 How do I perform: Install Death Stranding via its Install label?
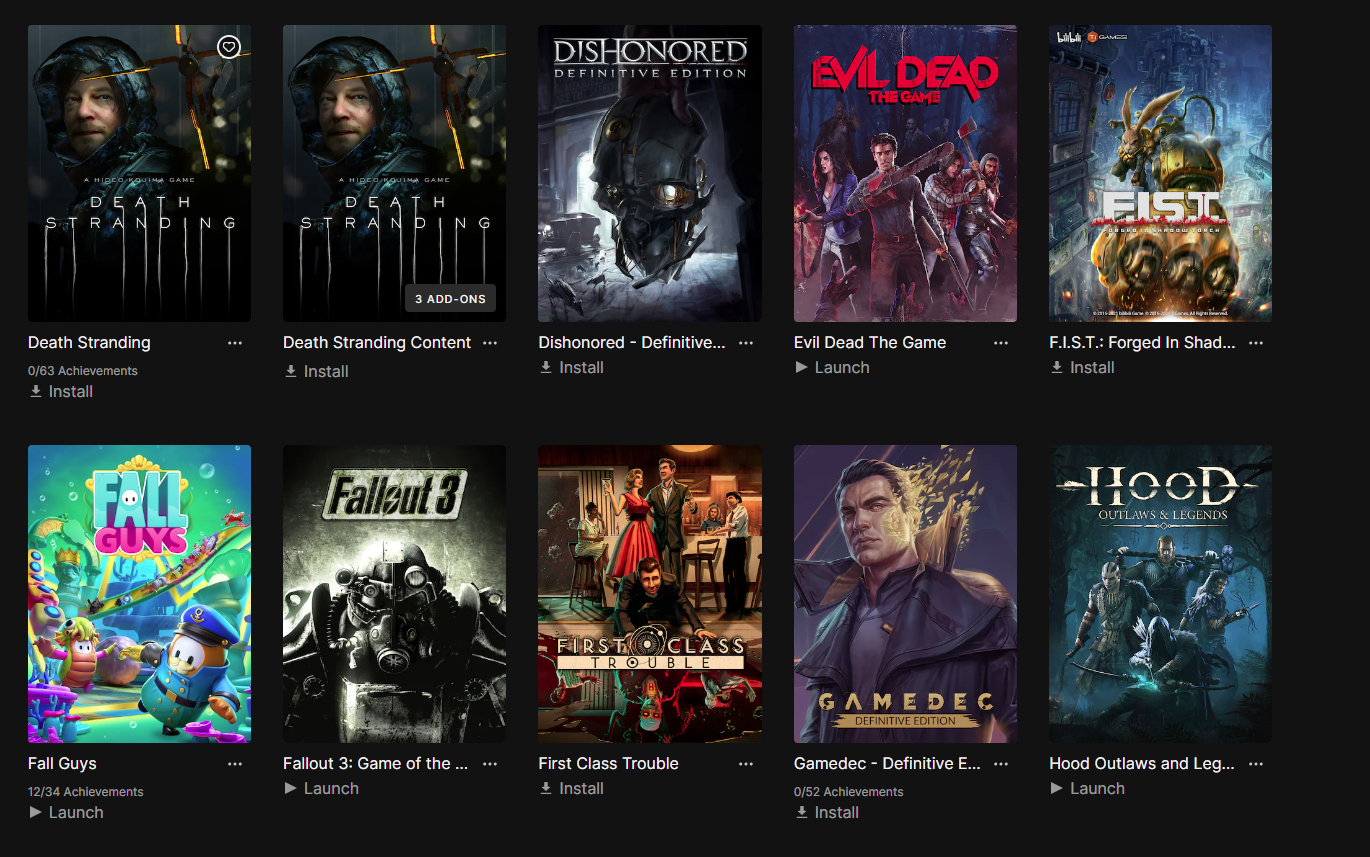[x=71, y=392]
